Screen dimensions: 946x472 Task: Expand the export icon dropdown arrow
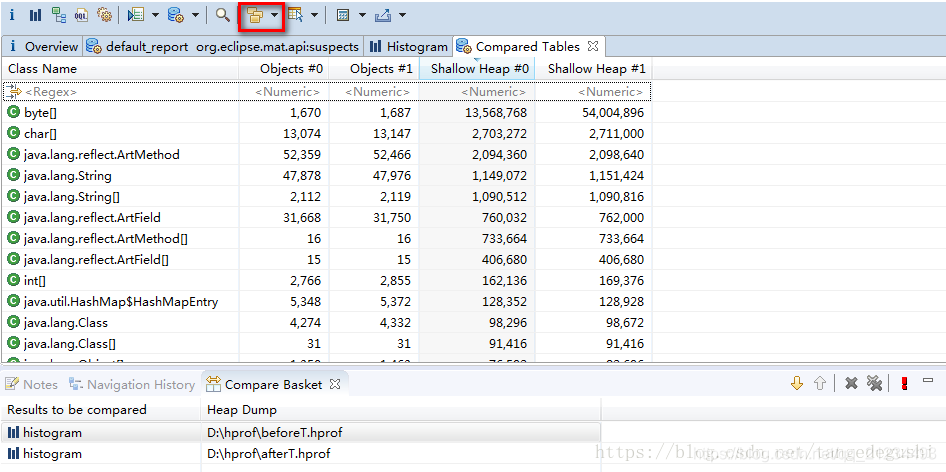pos(402,16)
